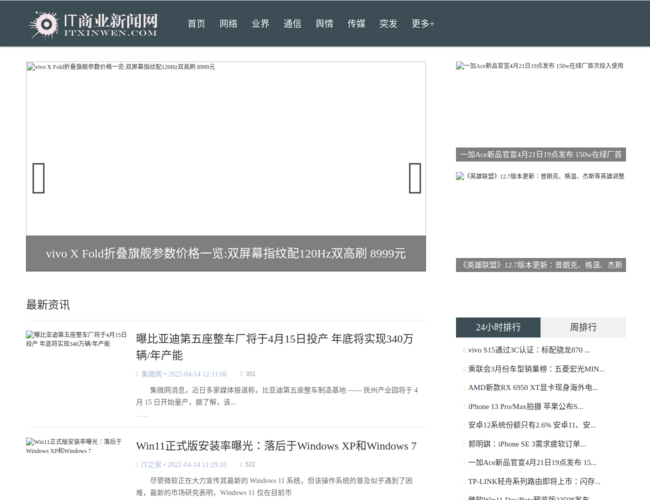Switch to the 24小时排行 tab
This screenshot has height=500, width=650.
tap(498, 327)
